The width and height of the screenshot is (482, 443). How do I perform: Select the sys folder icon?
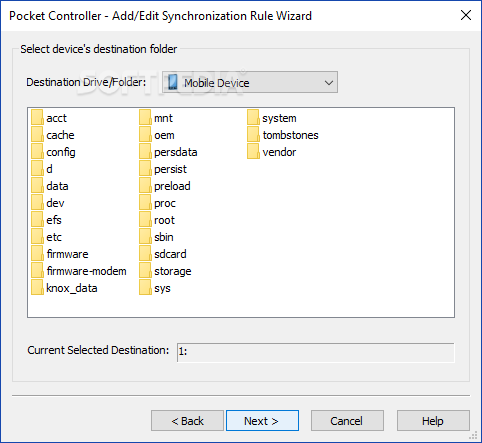point(145,288)
